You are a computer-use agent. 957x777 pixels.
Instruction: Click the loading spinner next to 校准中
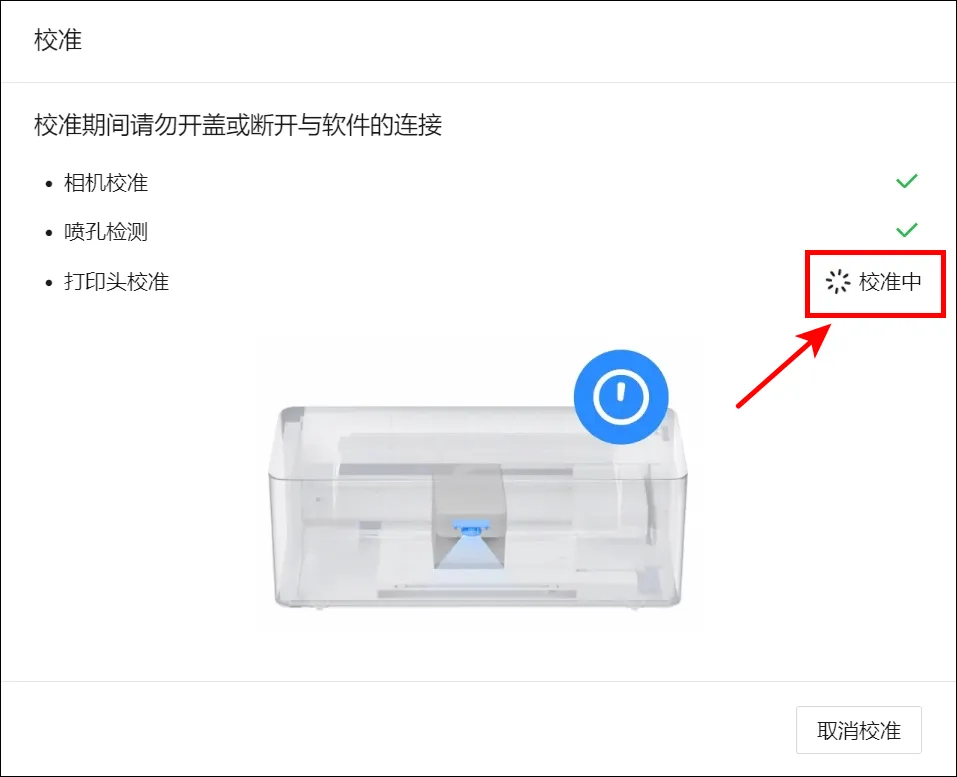(837, 281)
